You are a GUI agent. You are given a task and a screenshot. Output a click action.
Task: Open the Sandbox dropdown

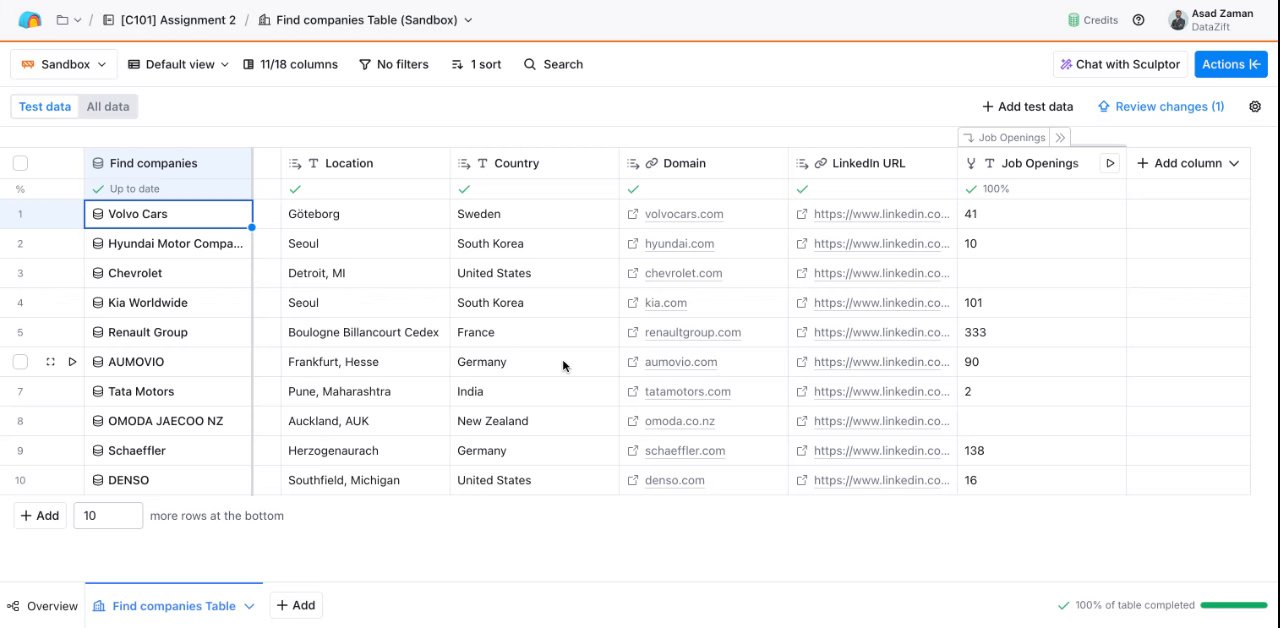click(64, 64)
